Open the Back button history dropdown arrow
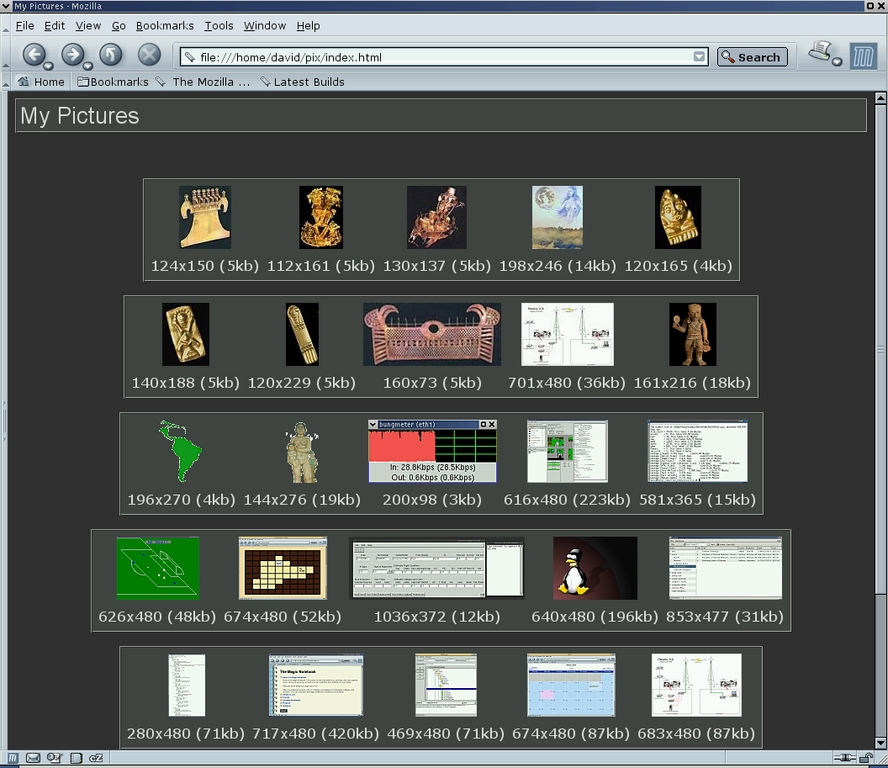888x768 pixels. click(48, 66)
